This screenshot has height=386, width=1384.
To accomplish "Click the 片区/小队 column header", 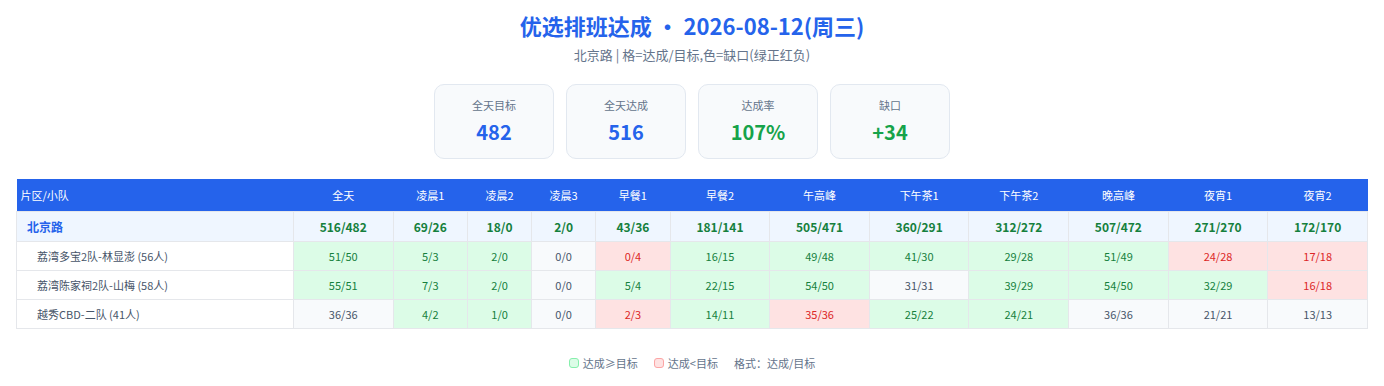I will point(155,196).
